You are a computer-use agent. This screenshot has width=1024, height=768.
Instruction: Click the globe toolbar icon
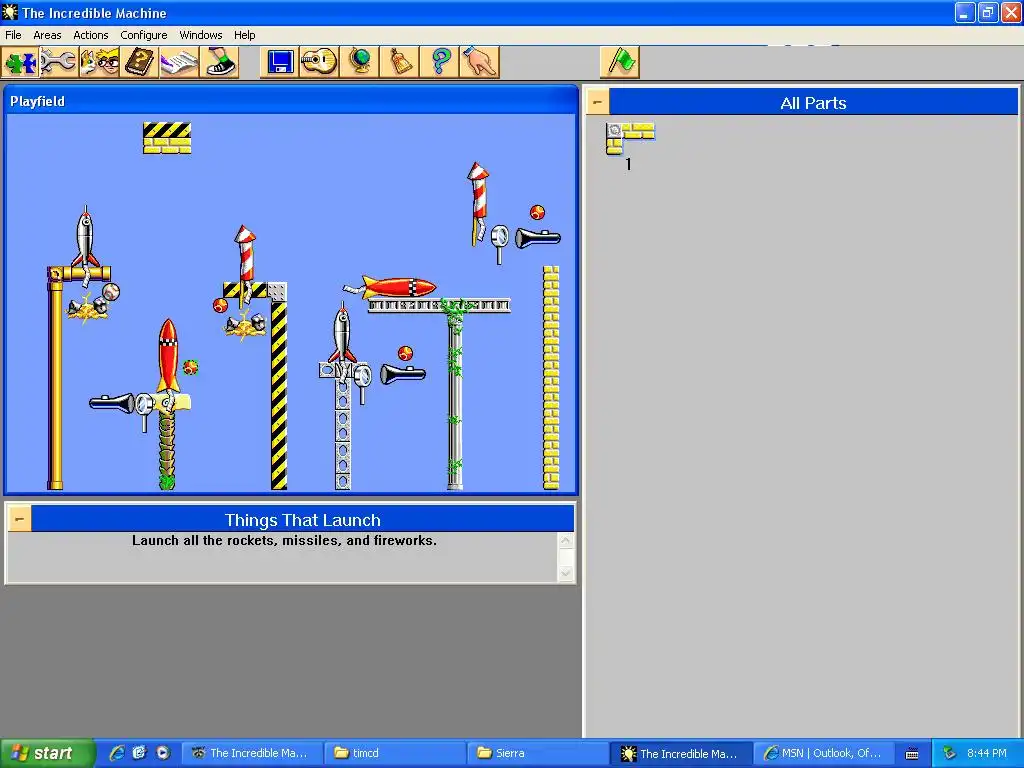click(359, 63)
